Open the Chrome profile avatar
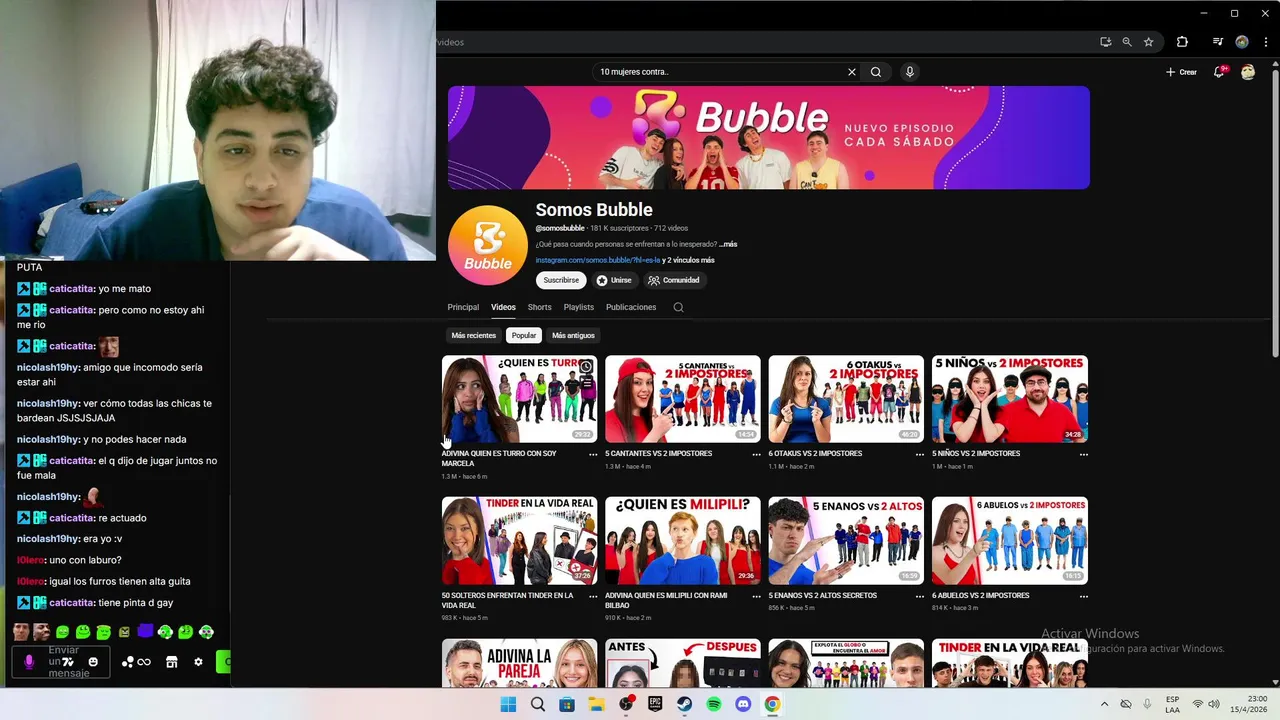The width and height of the screenshot is (1280, 720). click(1242, 42)
